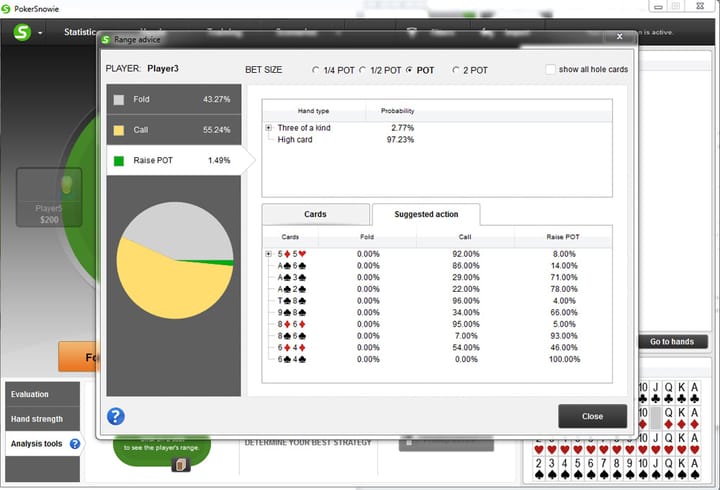Pick the 6 of spades card
This screenshot has height=490, width=720.
click(591, 469)
